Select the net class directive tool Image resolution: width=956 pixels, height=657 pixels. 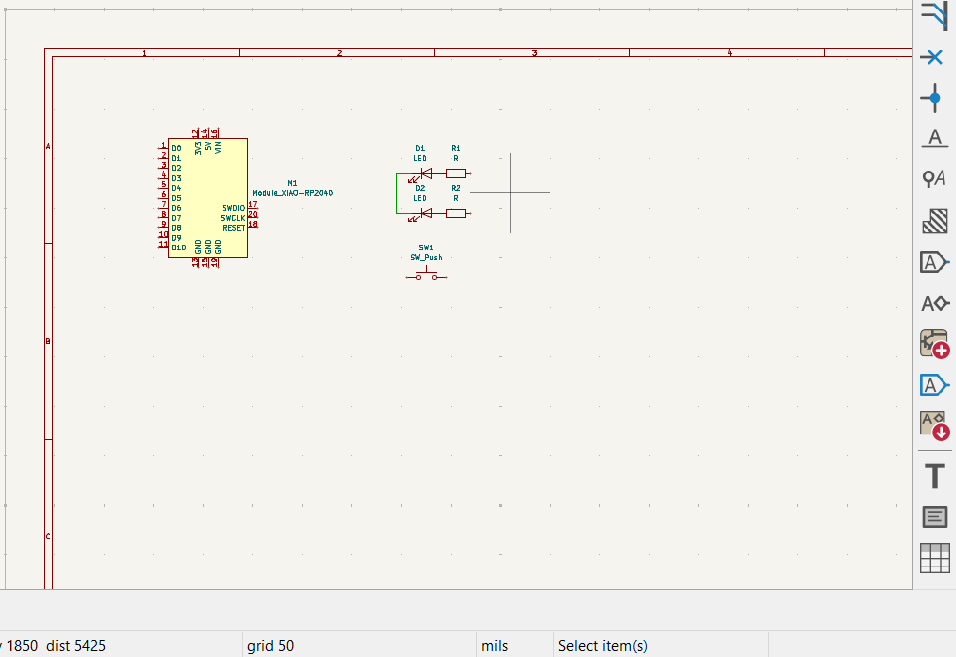(934, 180)
